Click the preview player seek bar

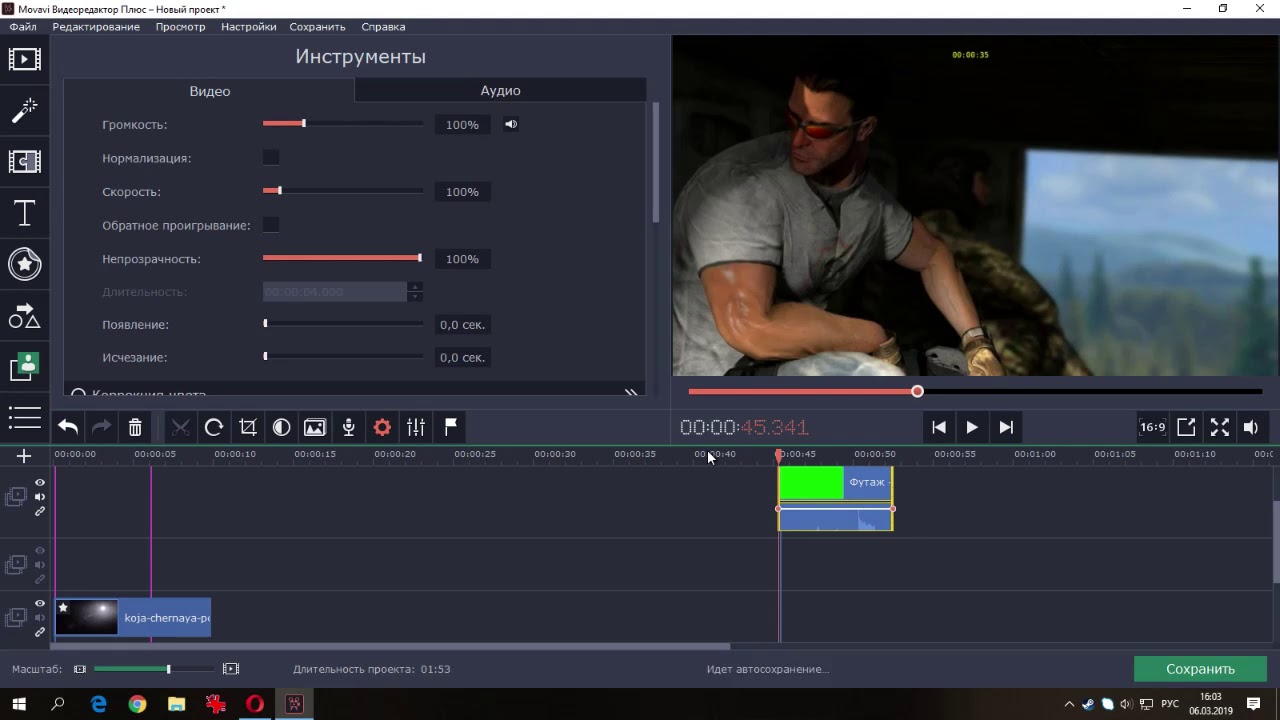click(975, 391)
